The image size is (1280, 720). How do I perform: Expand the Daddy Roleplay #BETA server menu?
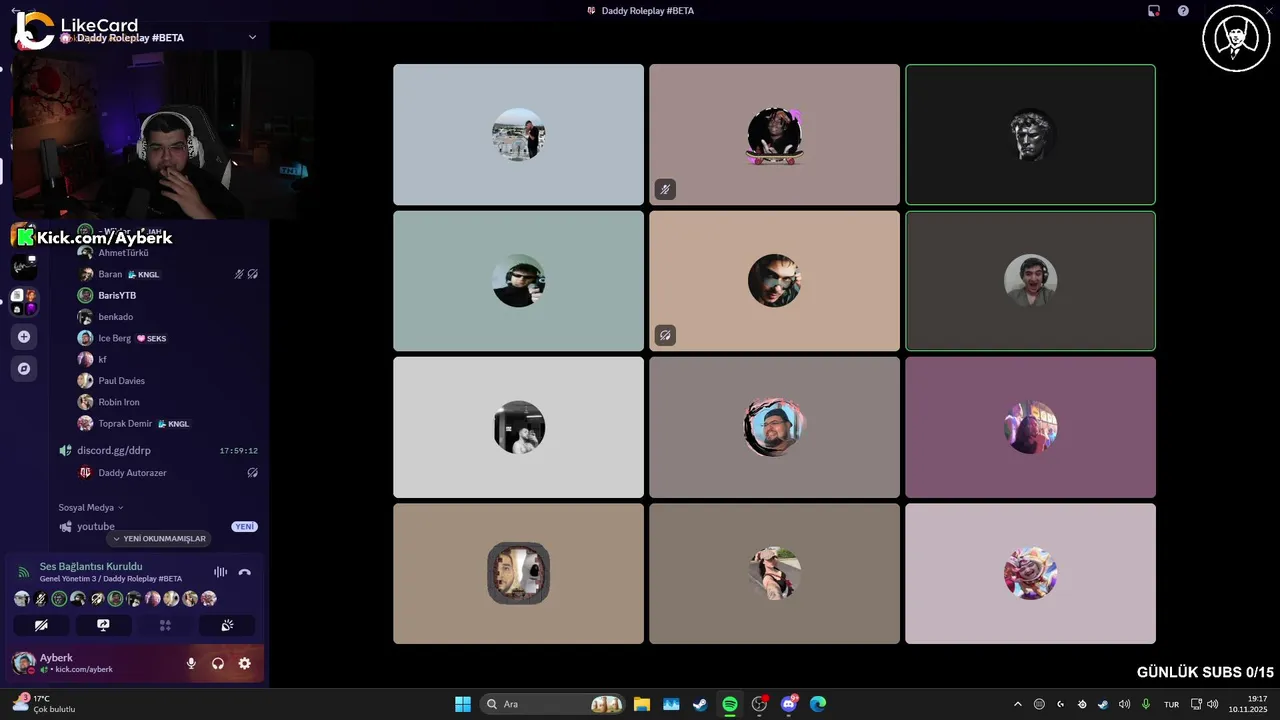coord(252,37)
